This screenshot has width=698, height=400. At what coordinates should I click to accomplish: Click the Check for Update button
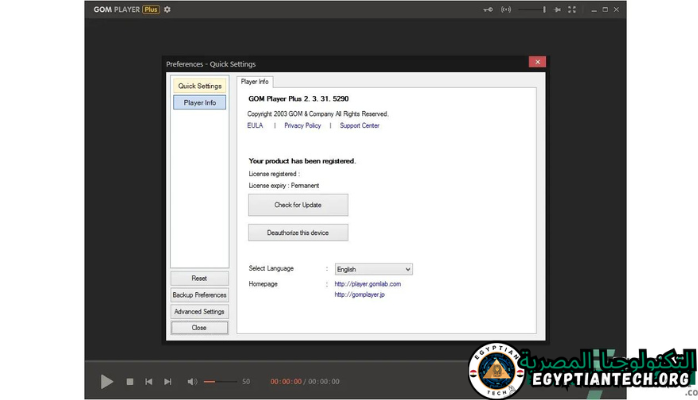coord(298,205)
